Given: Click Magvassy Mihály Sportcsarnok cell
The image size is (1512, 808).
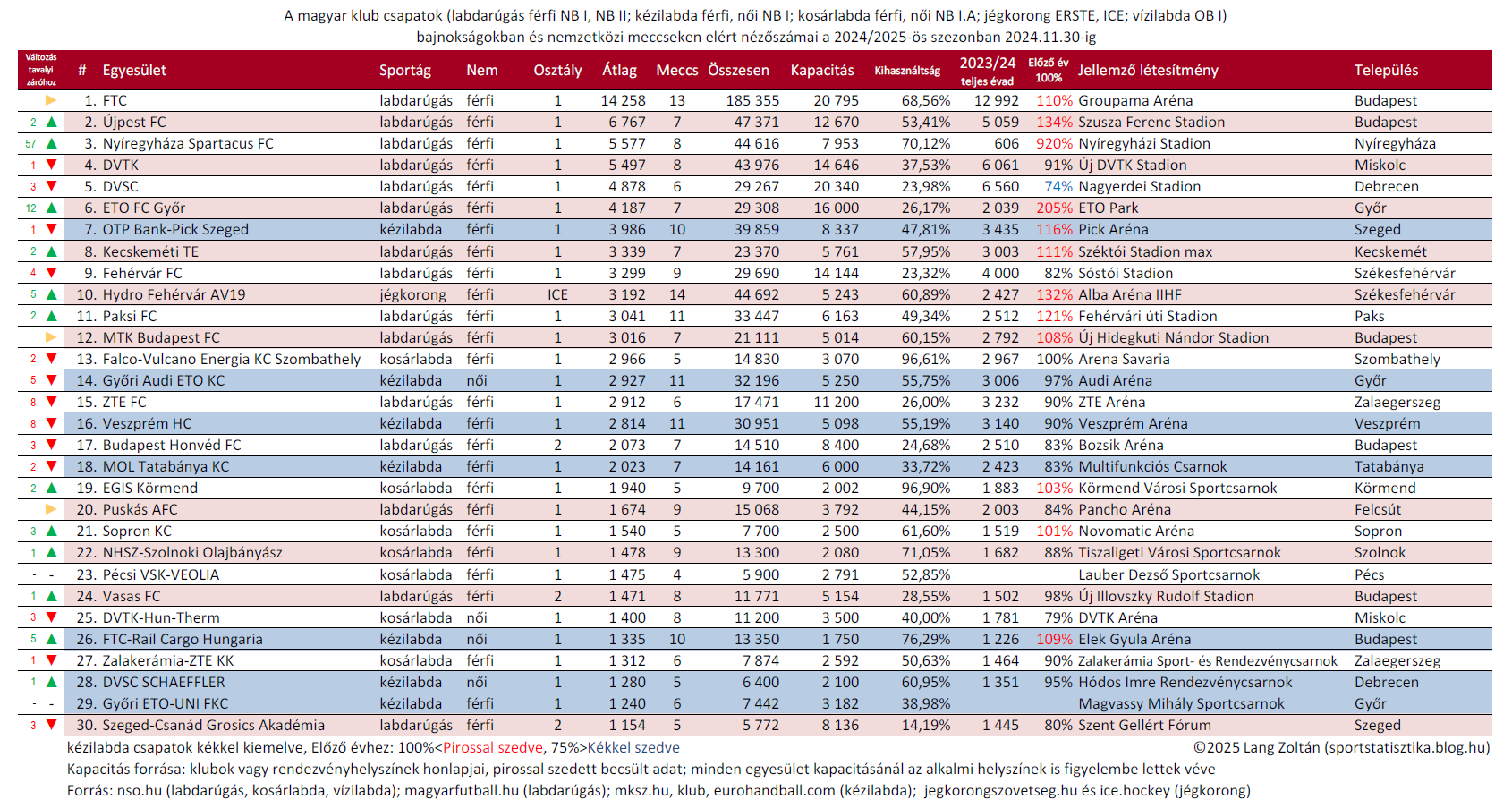Looking at the screenshot, I should [1181, 703].
